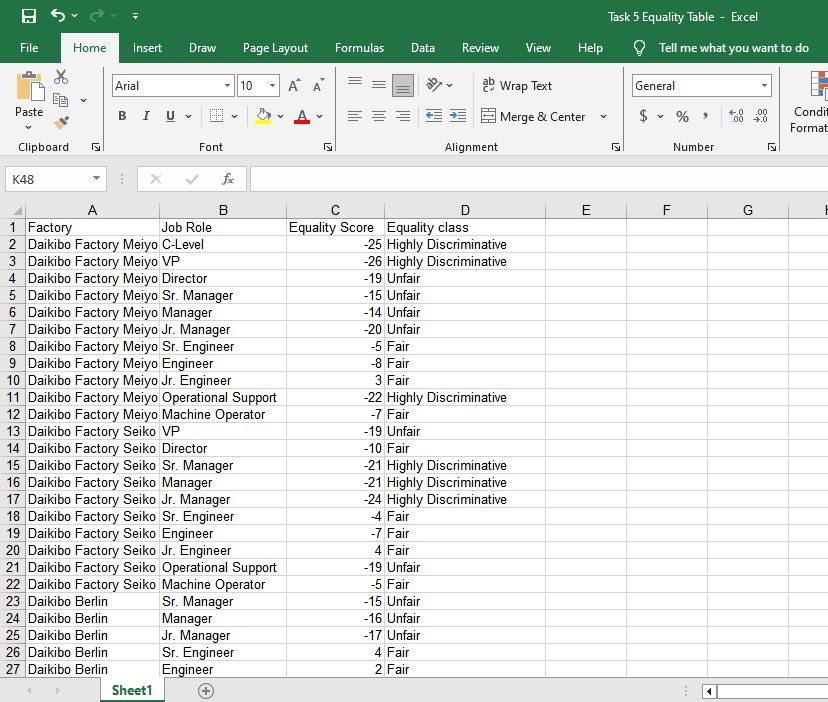Click the Align Right icon

tap(403, 116)
